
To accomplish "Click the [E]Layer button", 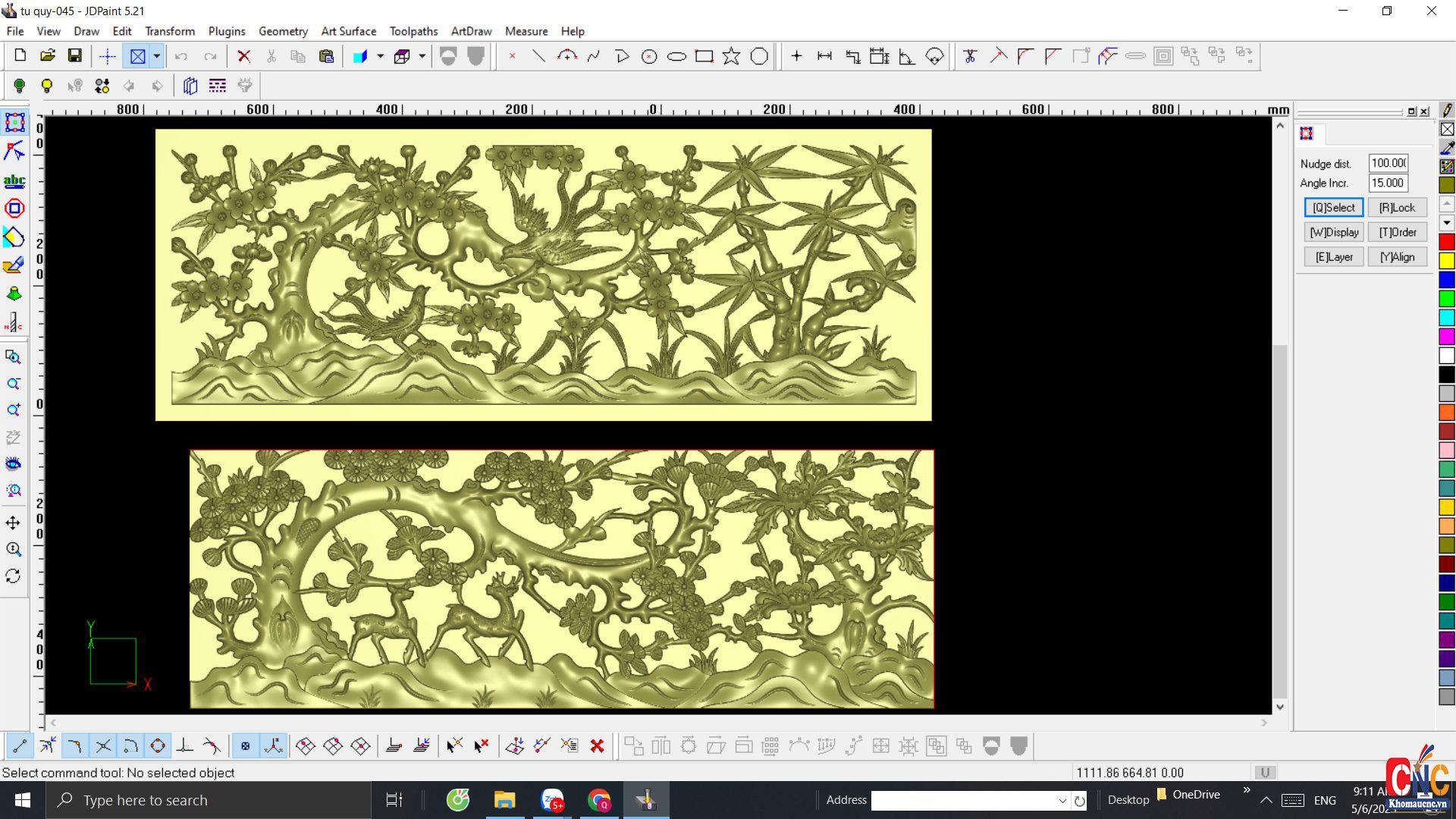I will 1333,257.
